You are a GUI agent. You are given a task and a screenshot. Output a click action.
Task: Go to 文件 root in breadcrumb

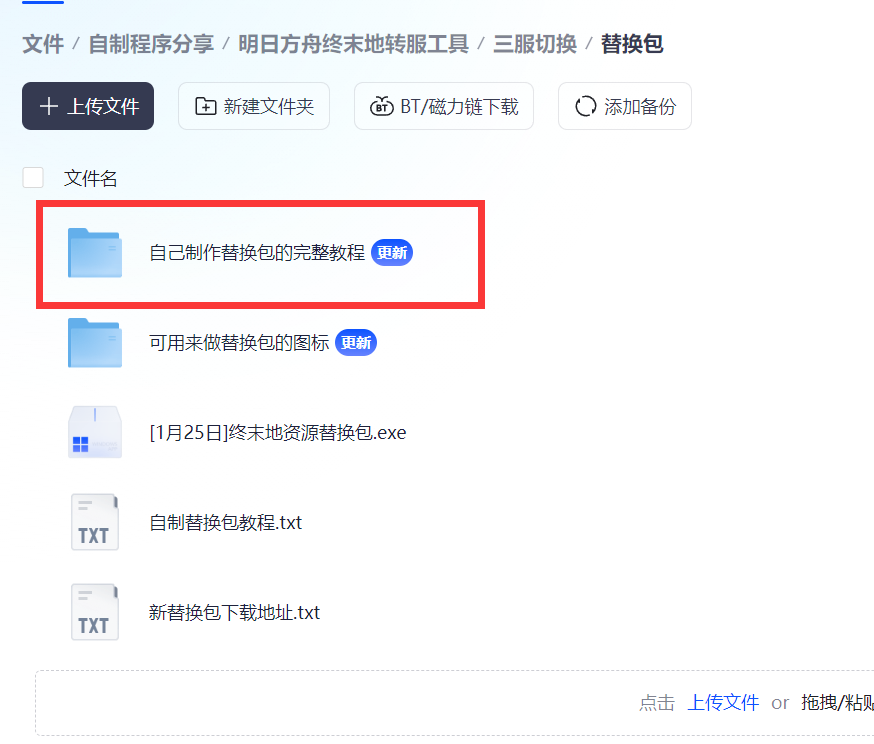pos(43,44)
